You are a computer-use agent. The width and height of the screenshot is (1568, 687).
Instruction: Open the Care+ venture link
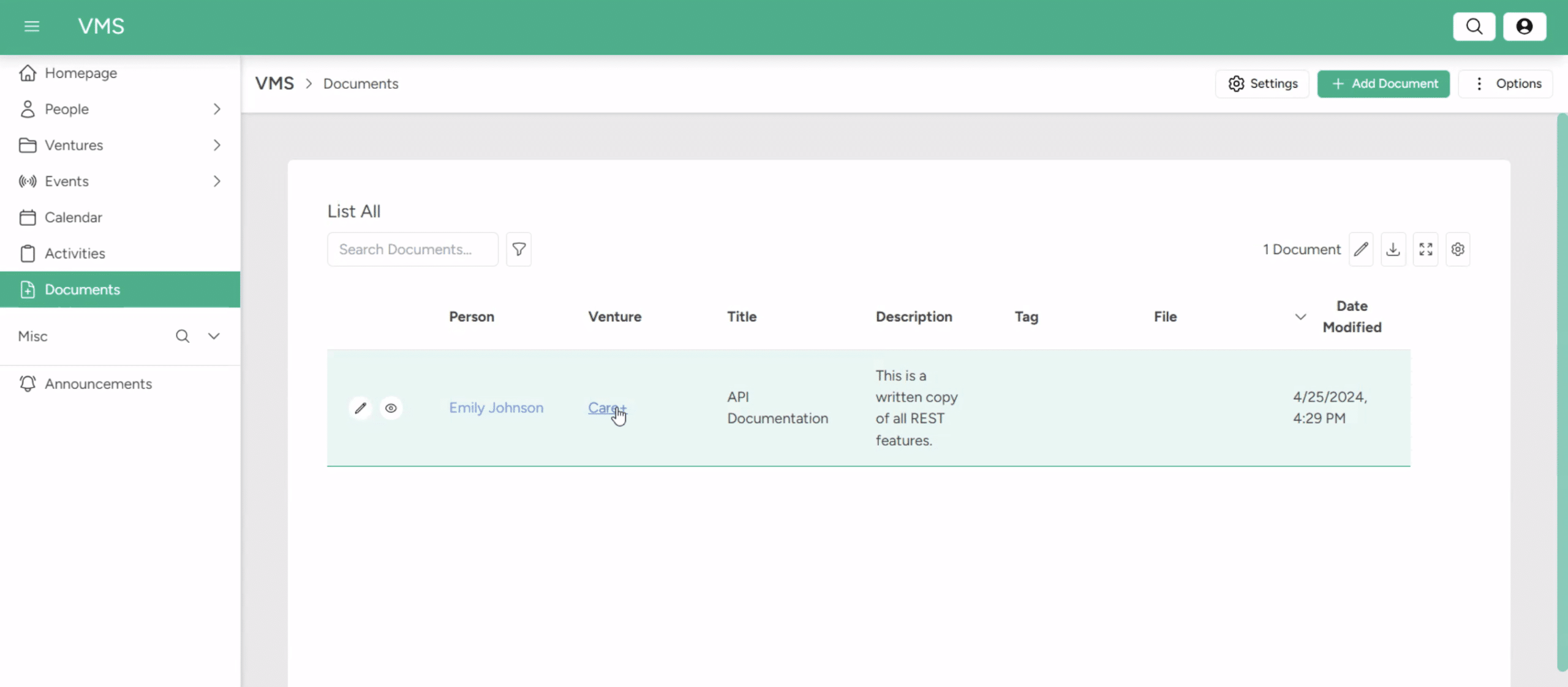coord(606,408)
